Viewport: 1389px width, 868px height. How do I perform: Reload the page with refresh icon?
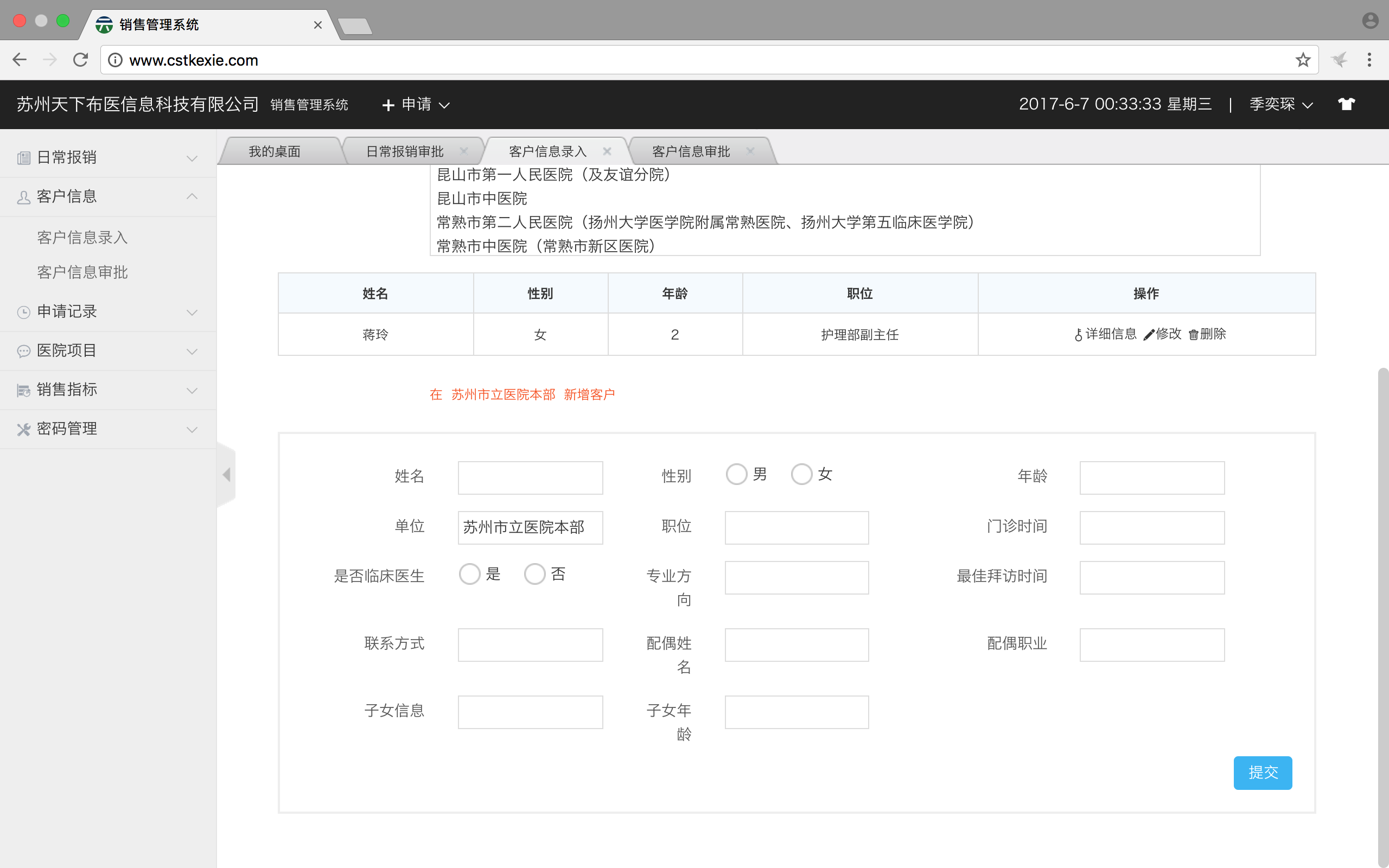point(80,60)
